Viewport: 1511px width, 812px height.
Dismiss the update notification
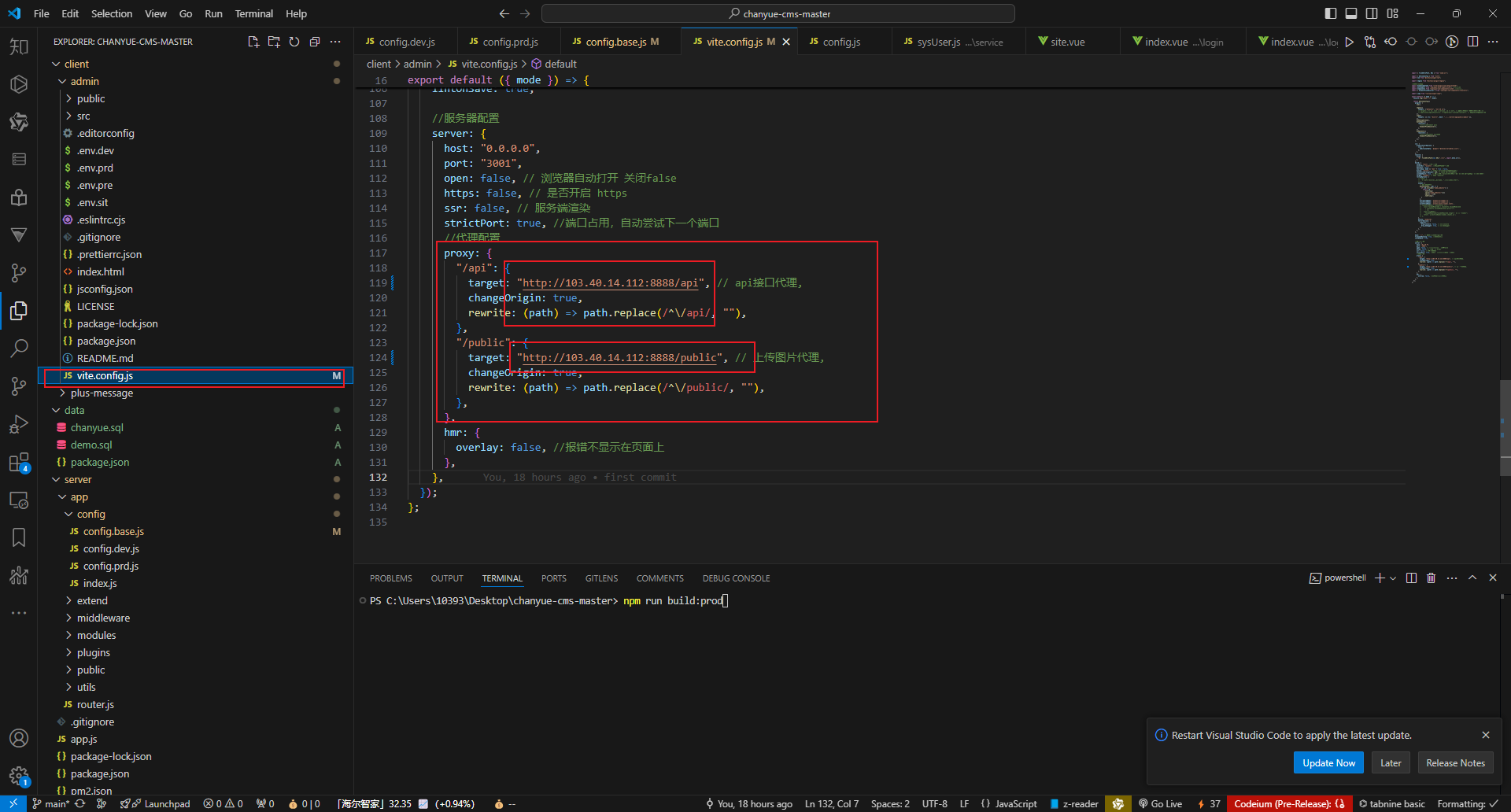(1486, 735)
